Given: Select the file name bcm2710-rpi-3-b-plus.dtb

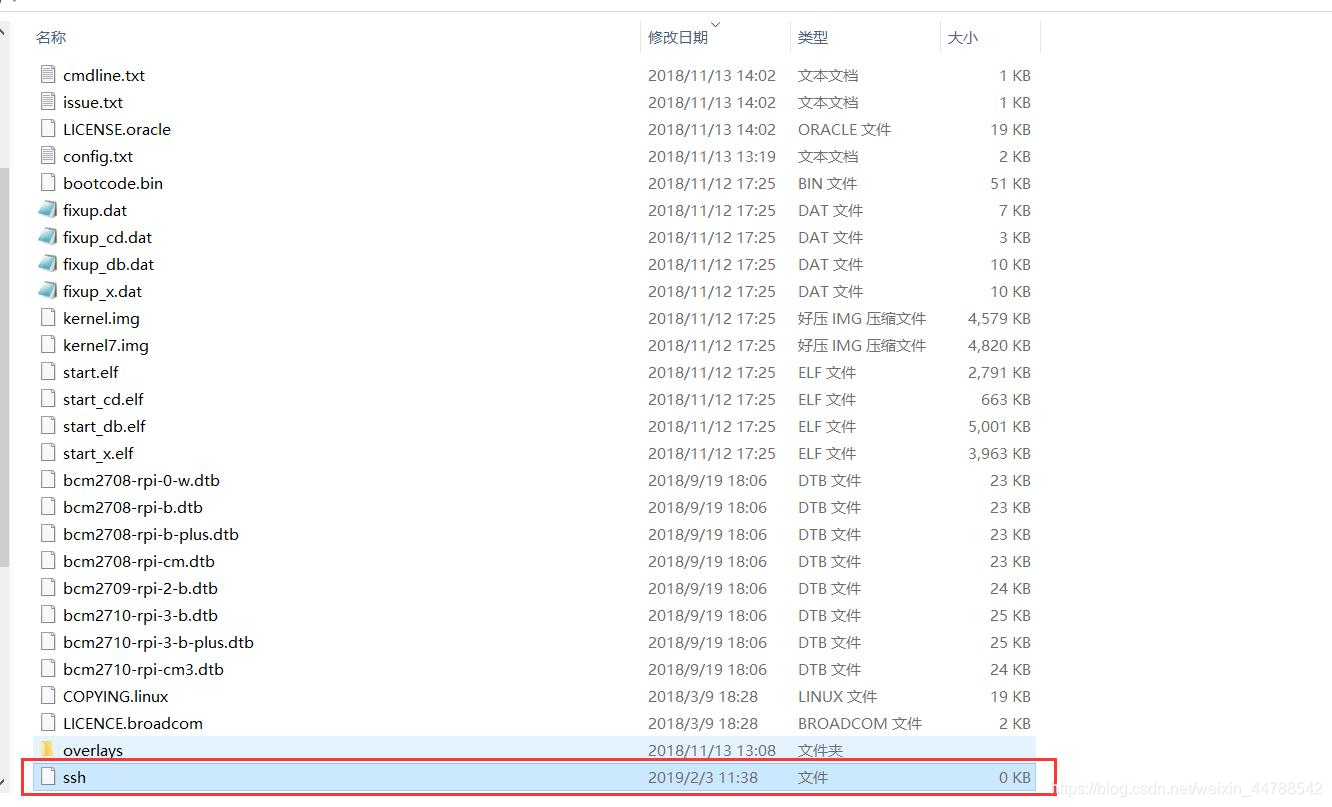Looking at the screenshot, I should tap(158, 642).
